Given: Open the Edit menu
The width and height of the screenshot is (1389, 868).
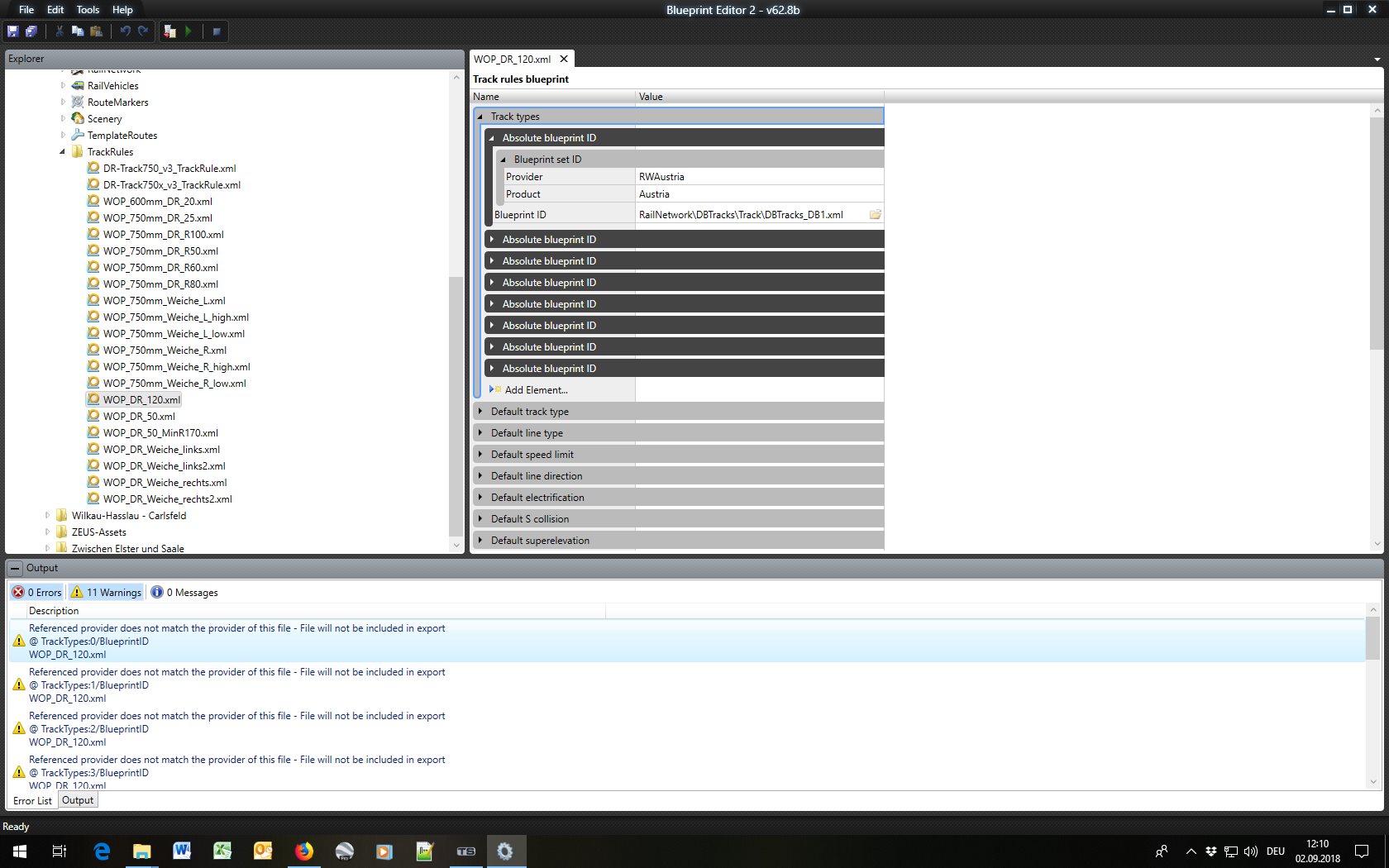Looking at the screenshot, I should click(x=55, y=10).
